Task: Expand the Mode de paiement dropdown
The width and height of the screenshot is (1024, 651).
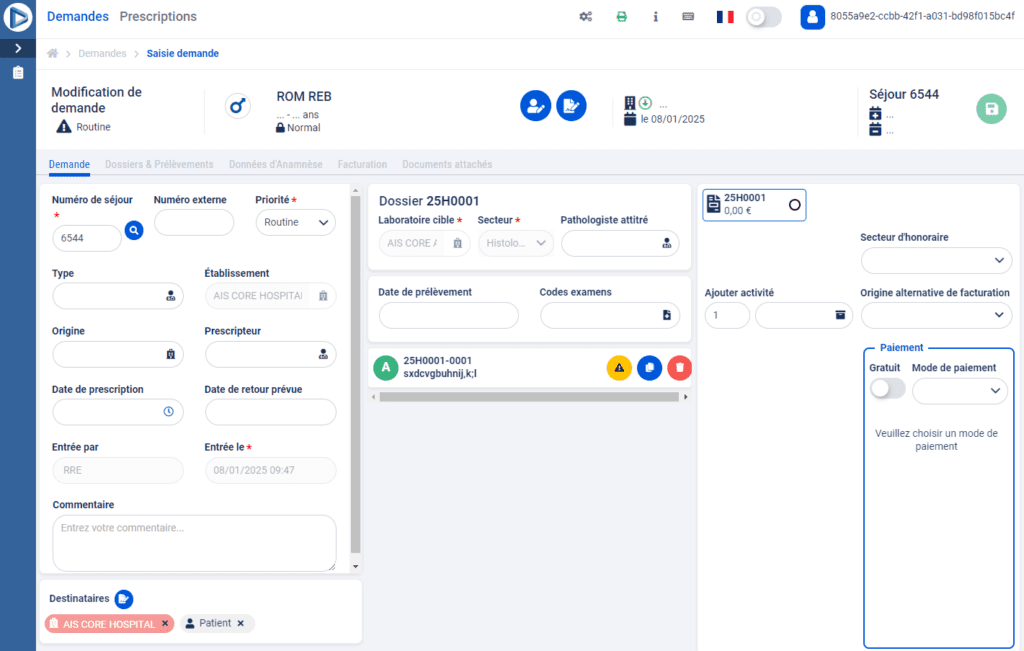Action: [959, 391]
